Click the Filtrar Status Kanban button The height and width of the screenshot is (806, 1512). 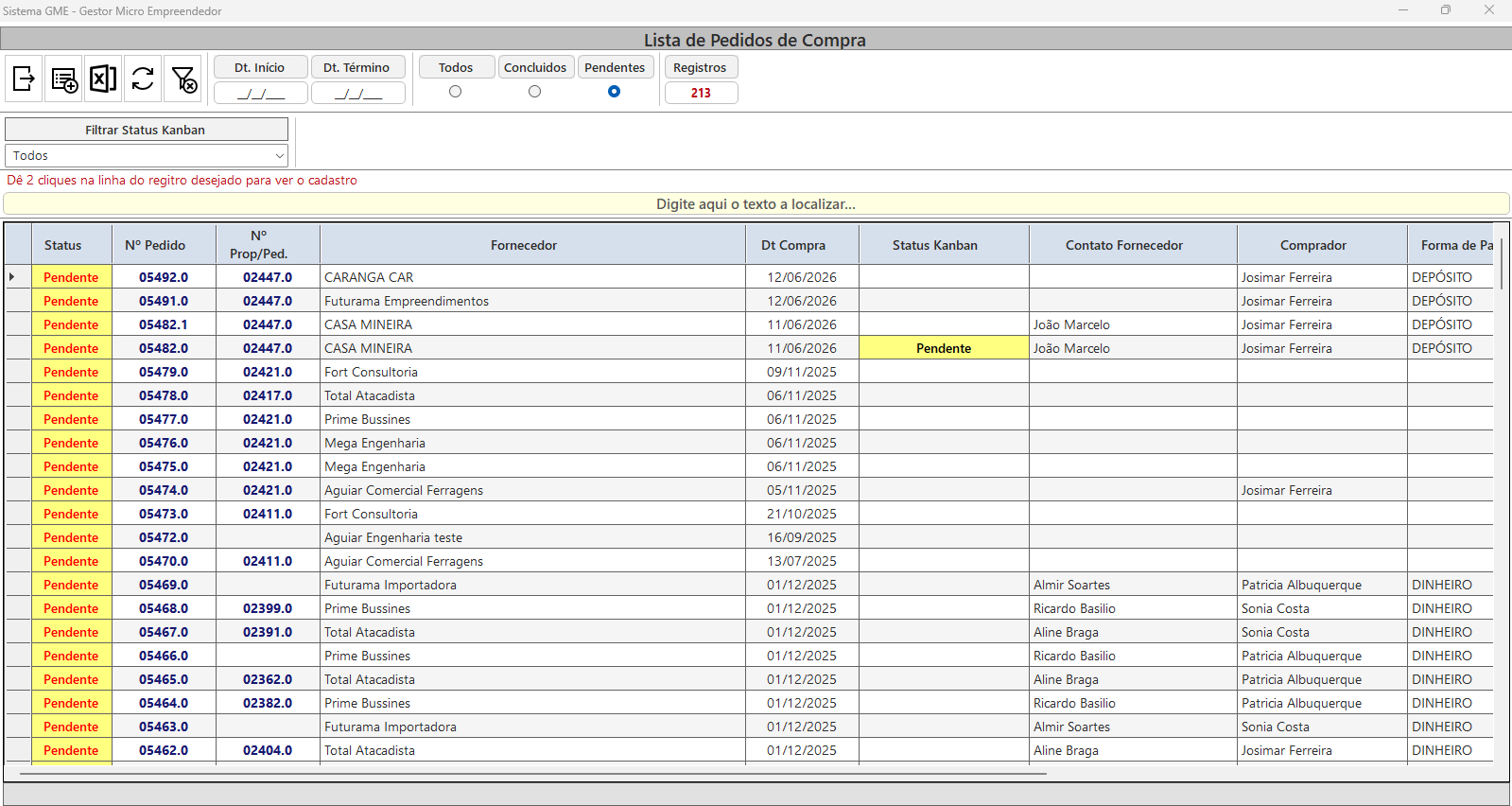click(x=147, y=130)
